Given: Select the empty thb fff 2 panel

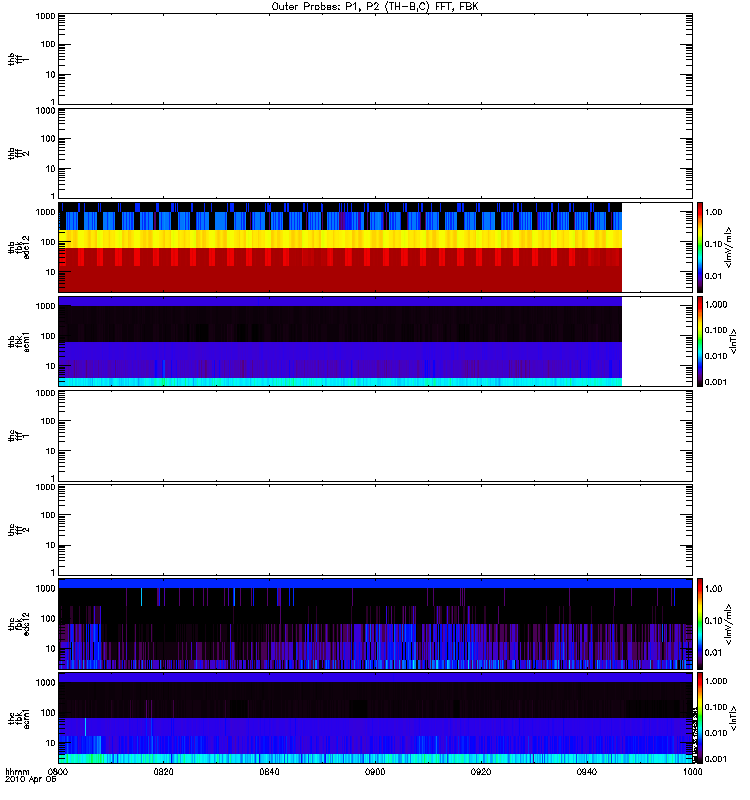Looking at the screenshot, I should tap(375, 153).
